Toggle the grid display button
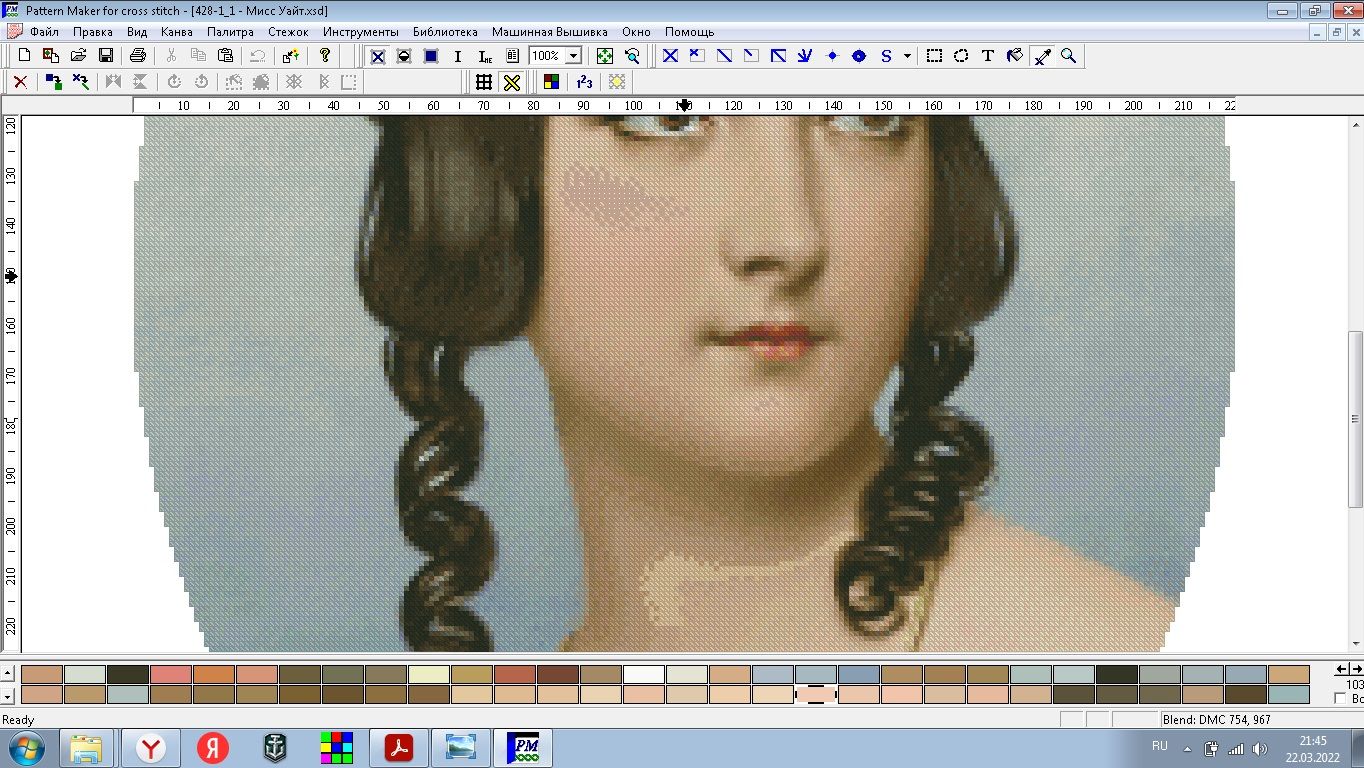The width and height of the screenshot is (1364, 768). point(484,82)
